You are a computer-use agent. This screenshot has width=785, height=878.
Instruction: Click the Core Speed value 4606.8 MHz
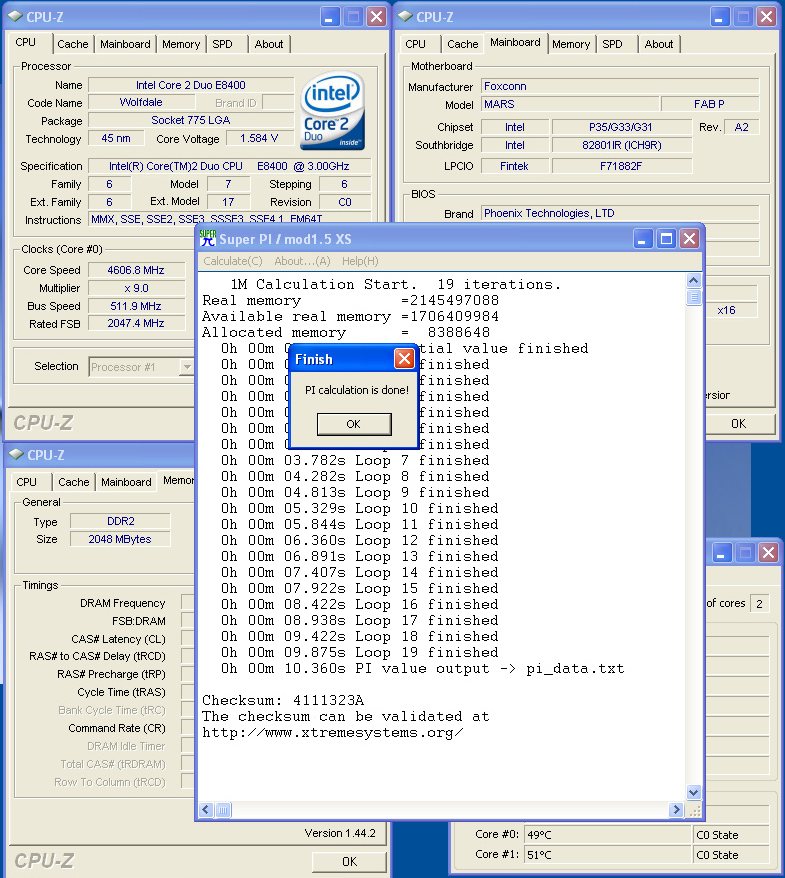[136, 270]
